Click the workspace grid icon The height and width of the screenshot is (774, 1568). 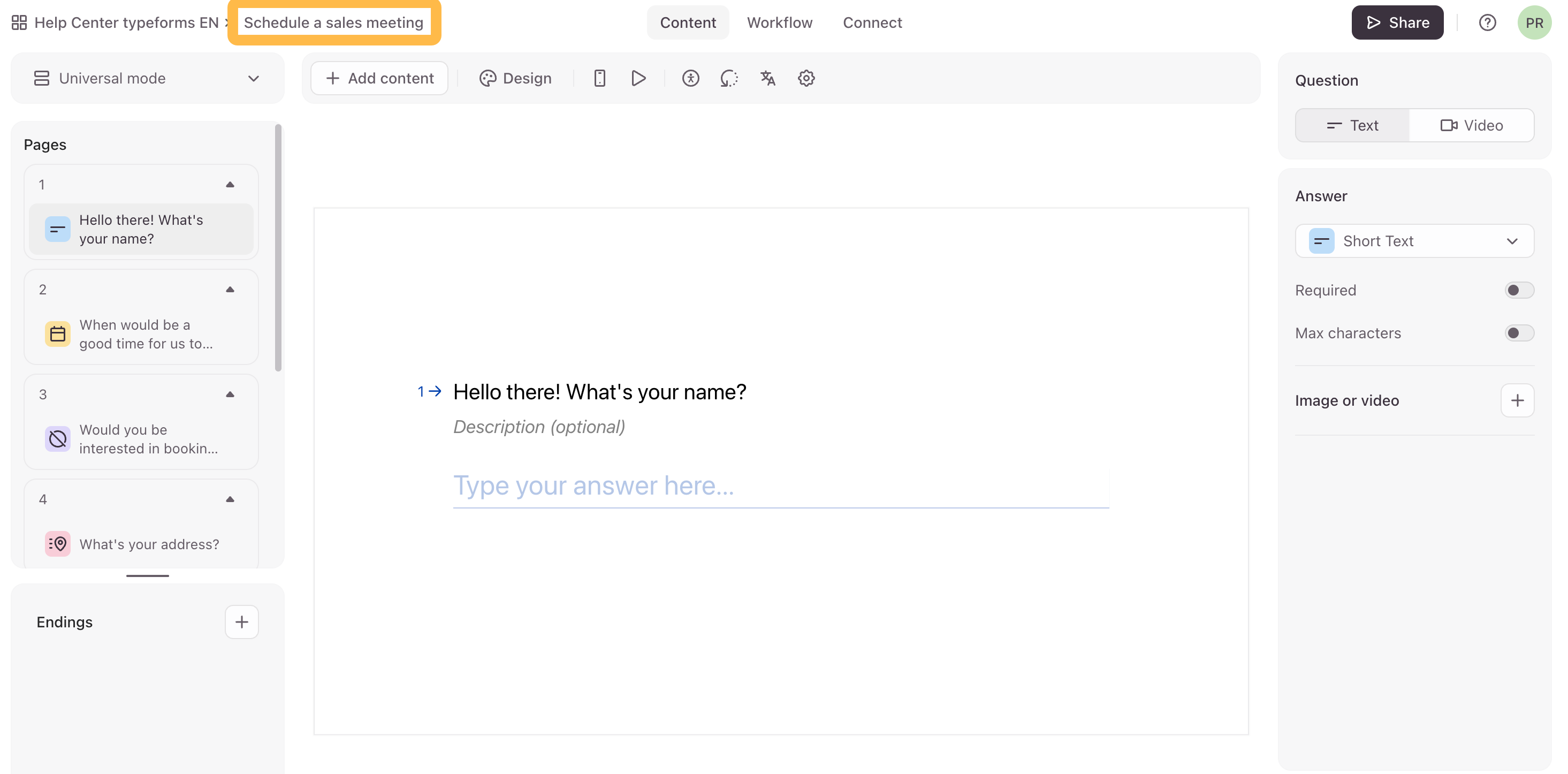pyautogui.click(x=19, y=22)
